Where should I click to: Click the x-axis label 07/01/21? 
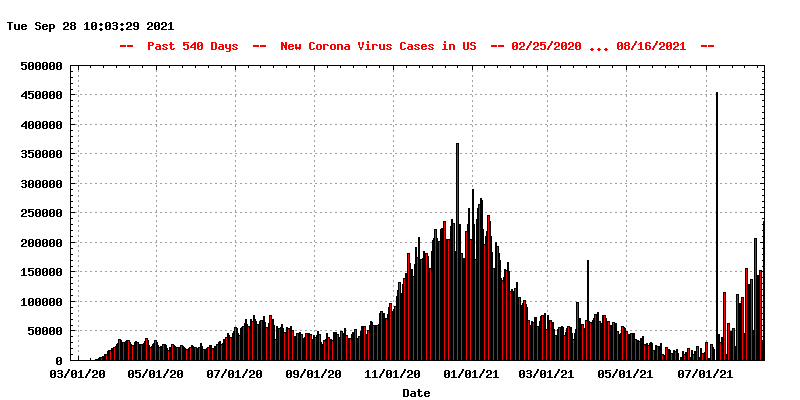(x=706, y=374)
